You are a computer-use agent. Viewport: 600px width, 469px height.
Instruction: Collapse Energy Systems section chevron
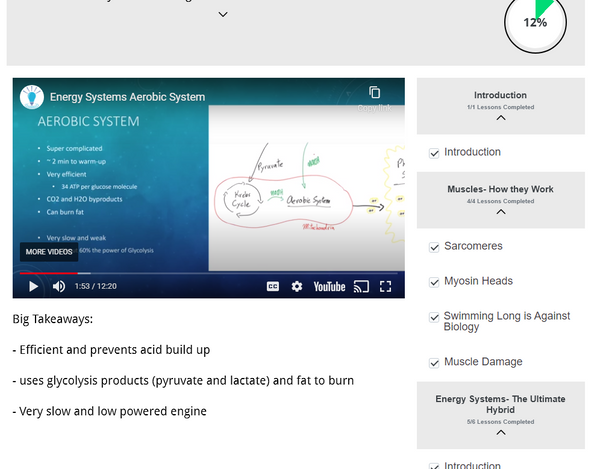pos(501,433)
